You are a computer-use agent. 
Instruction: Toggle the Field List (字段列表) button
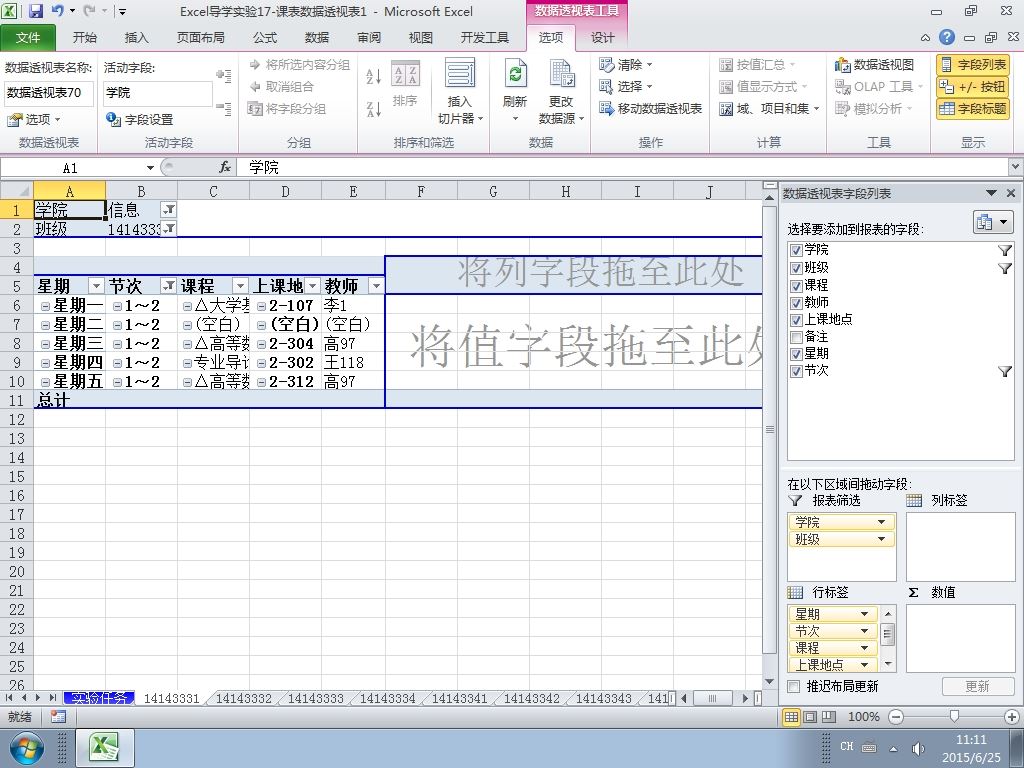pyautogui.click(x=973, y=65)
